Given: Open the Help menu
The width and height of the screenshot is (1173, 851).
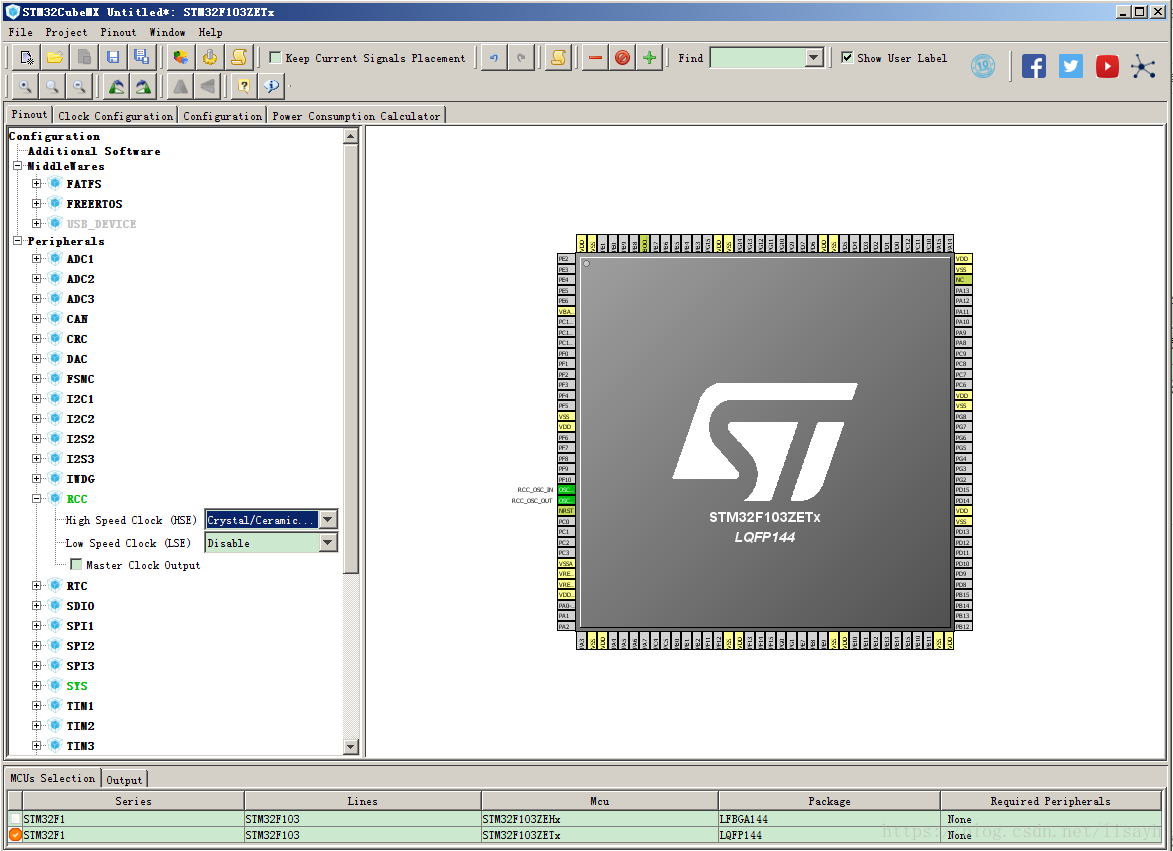Looking at the screenshot, I should coord(210,32).
